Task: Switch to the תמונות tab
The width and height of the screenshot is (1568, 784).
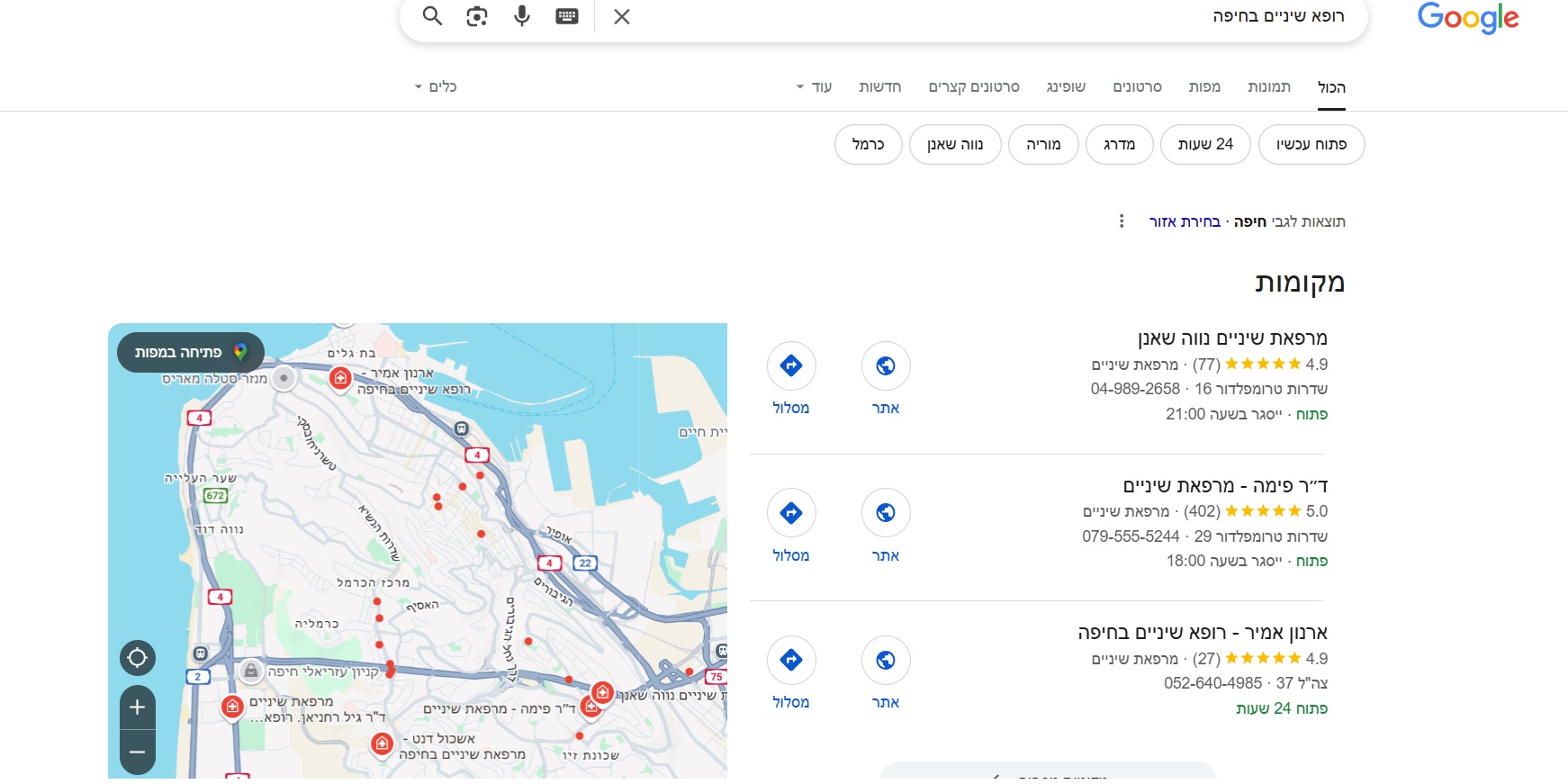Action: (1269, 86)
